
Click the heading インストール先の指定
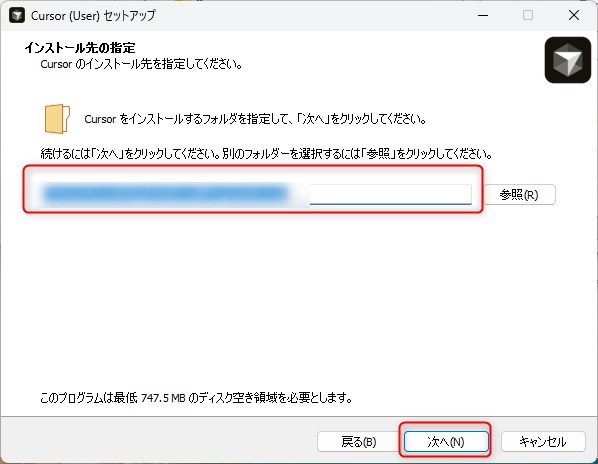[x=80, y=48]
